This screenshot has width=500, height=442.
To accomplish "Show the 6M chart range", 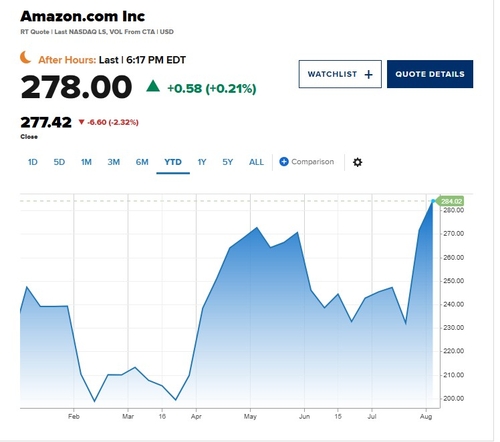I will click(x=142, y=162).
